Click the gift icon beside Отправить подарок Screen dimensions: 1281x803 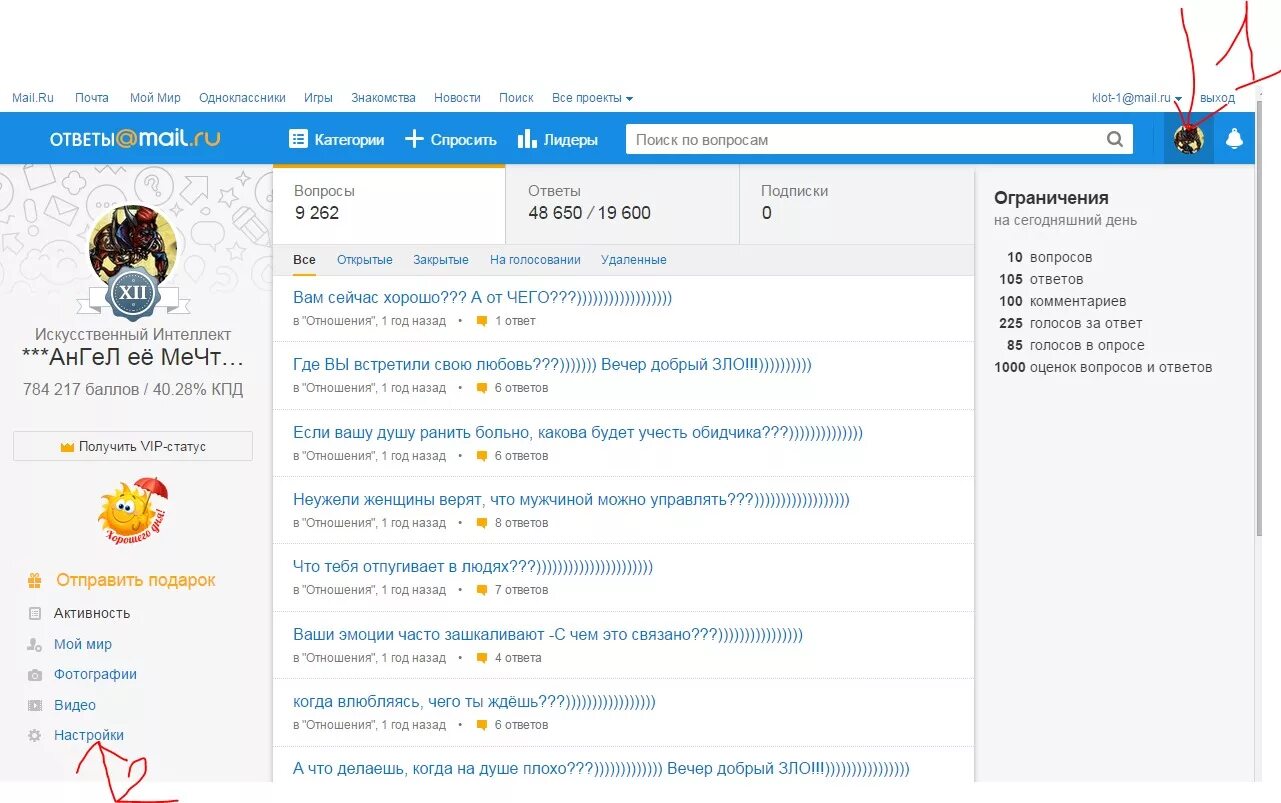pos(35,580)
